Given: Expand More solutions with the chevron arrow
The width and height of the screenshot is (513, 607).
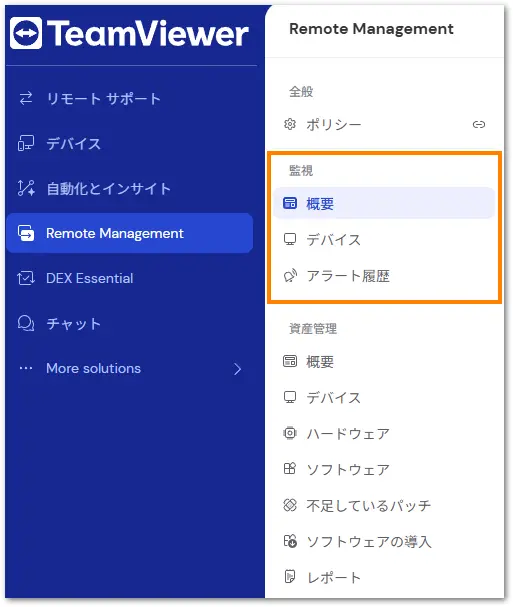Looking at the screenshot, I should coord(237,369).
